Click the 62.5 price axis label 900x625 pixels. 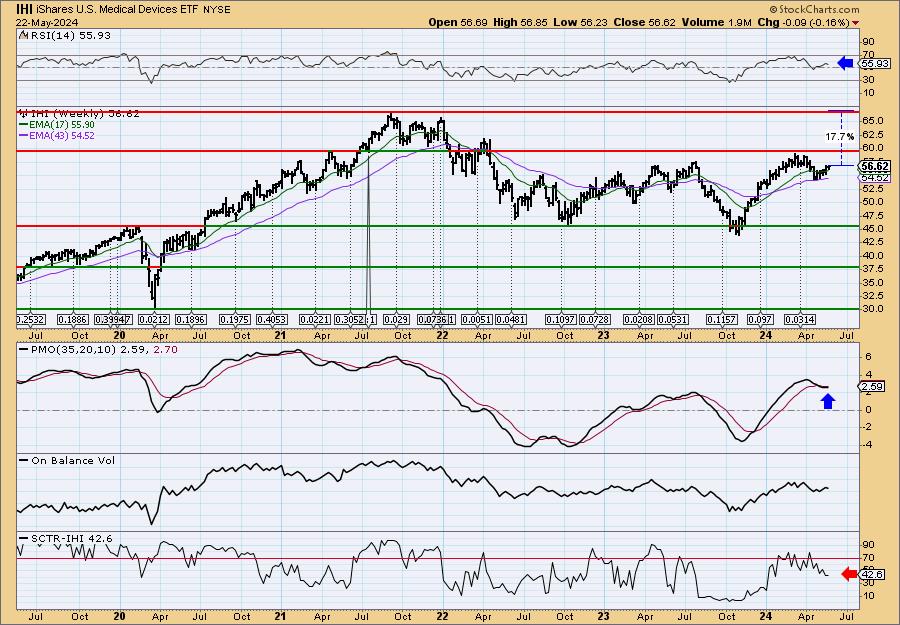tap(872, 134)
